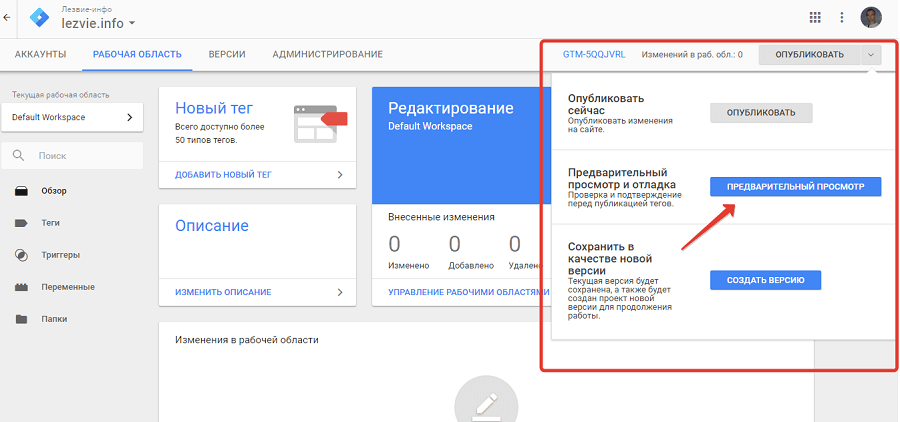Image resolution: width=900 pixels, height=422 pixels.
Task: Open Обзор in the sidebar
Action: click(54, 190)
